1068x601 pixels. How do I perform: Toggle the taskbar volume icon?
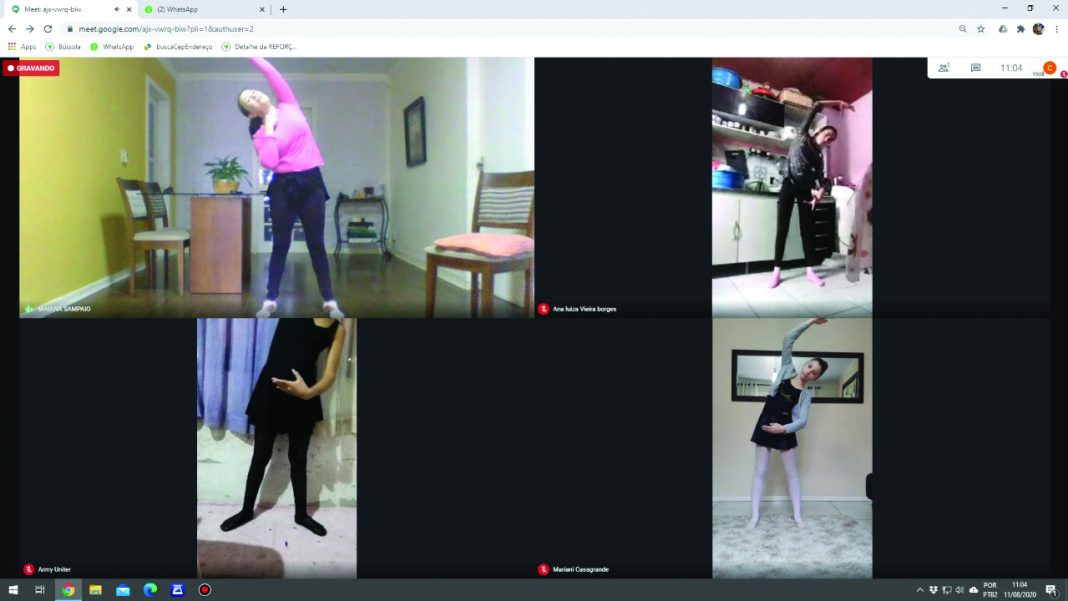point(959,590)
